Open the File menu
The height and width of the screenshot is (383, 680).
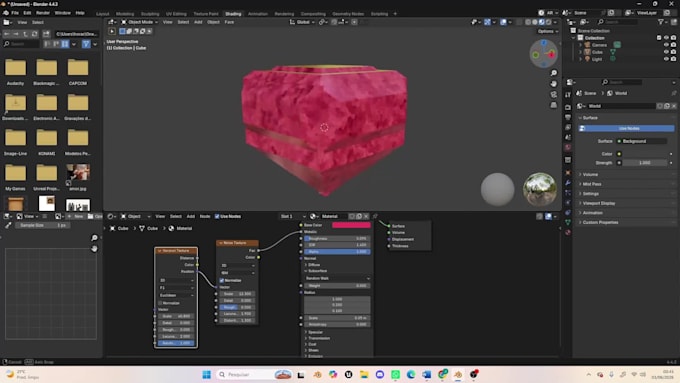[x=15, y=13]
